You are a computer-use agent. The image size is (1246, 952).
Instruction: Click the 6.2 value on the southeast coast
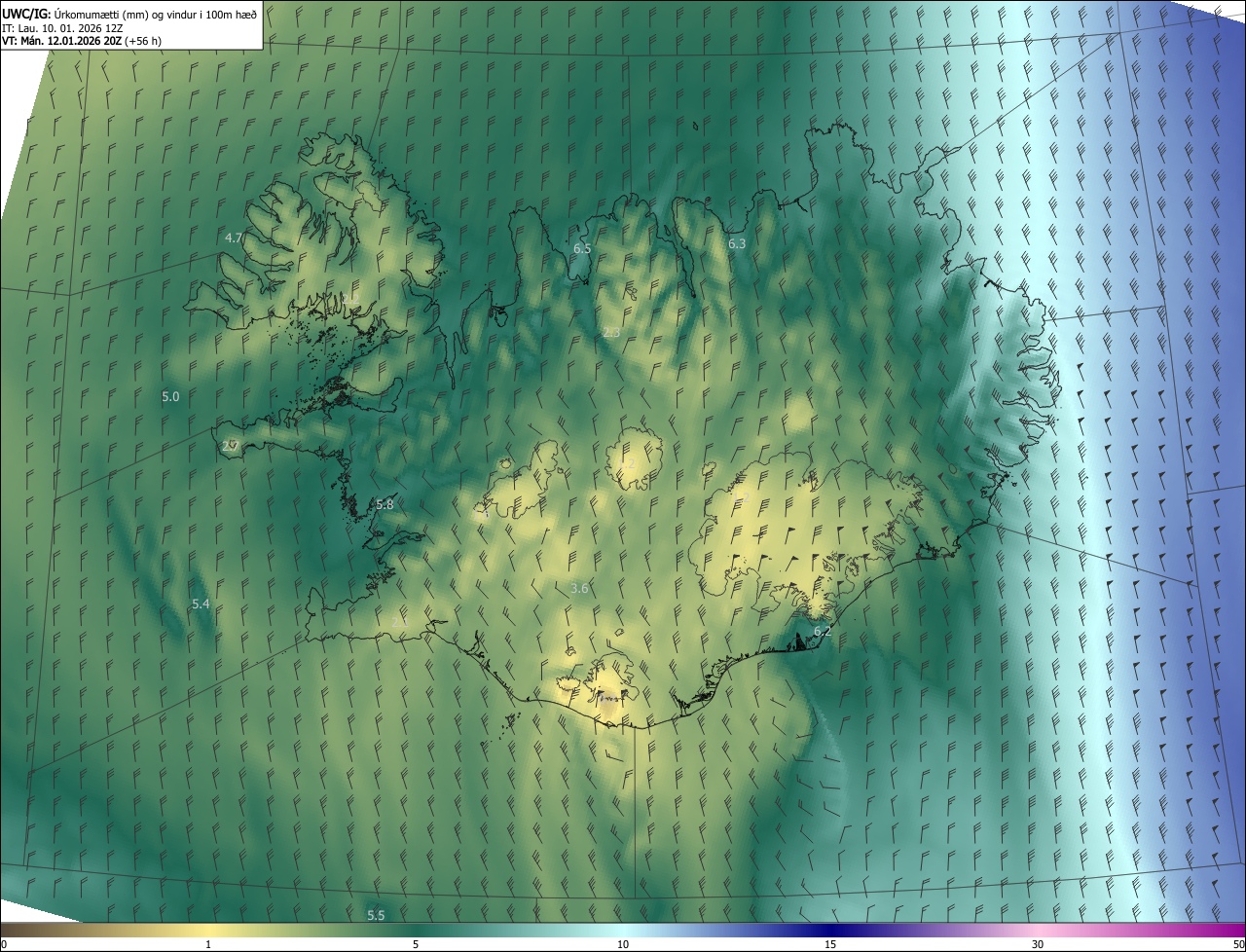[x=822, y=631]
